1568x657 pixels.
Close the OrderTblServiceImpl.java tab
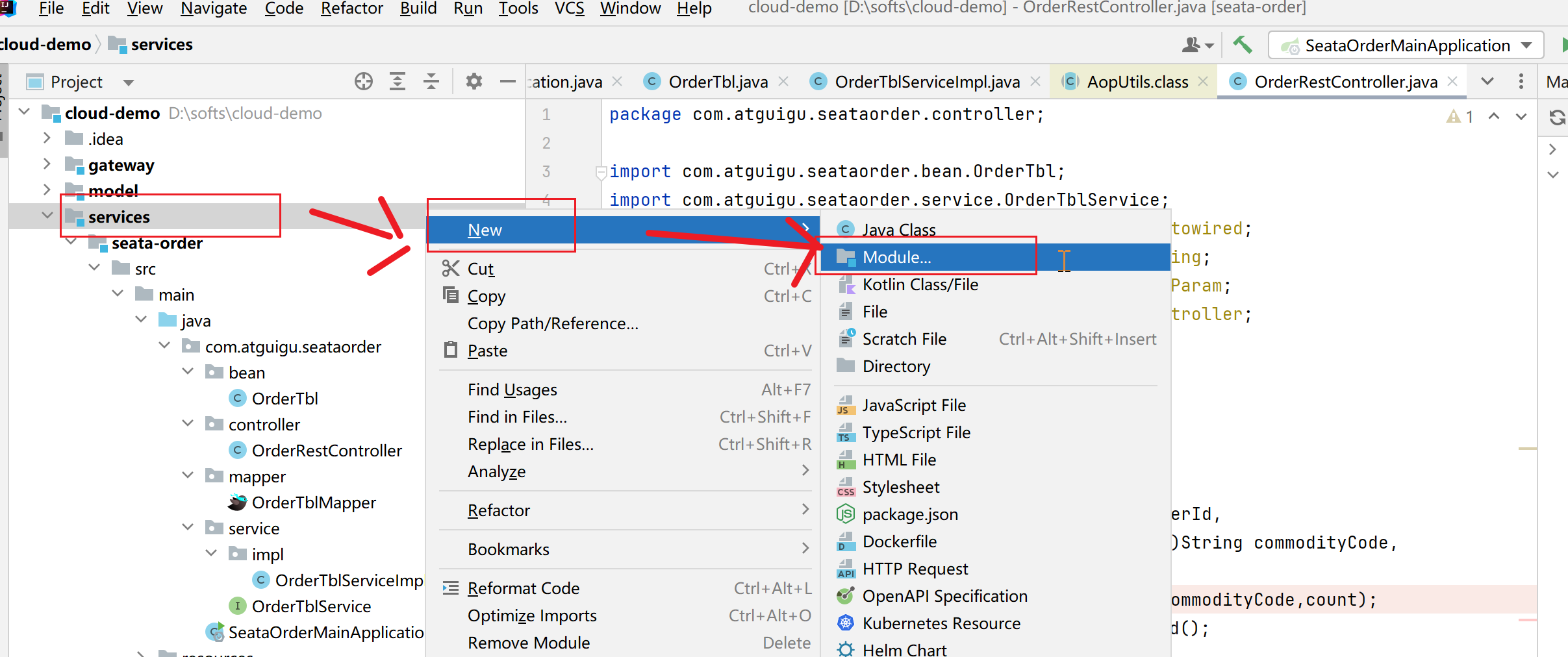click(x=1035, y=82)
